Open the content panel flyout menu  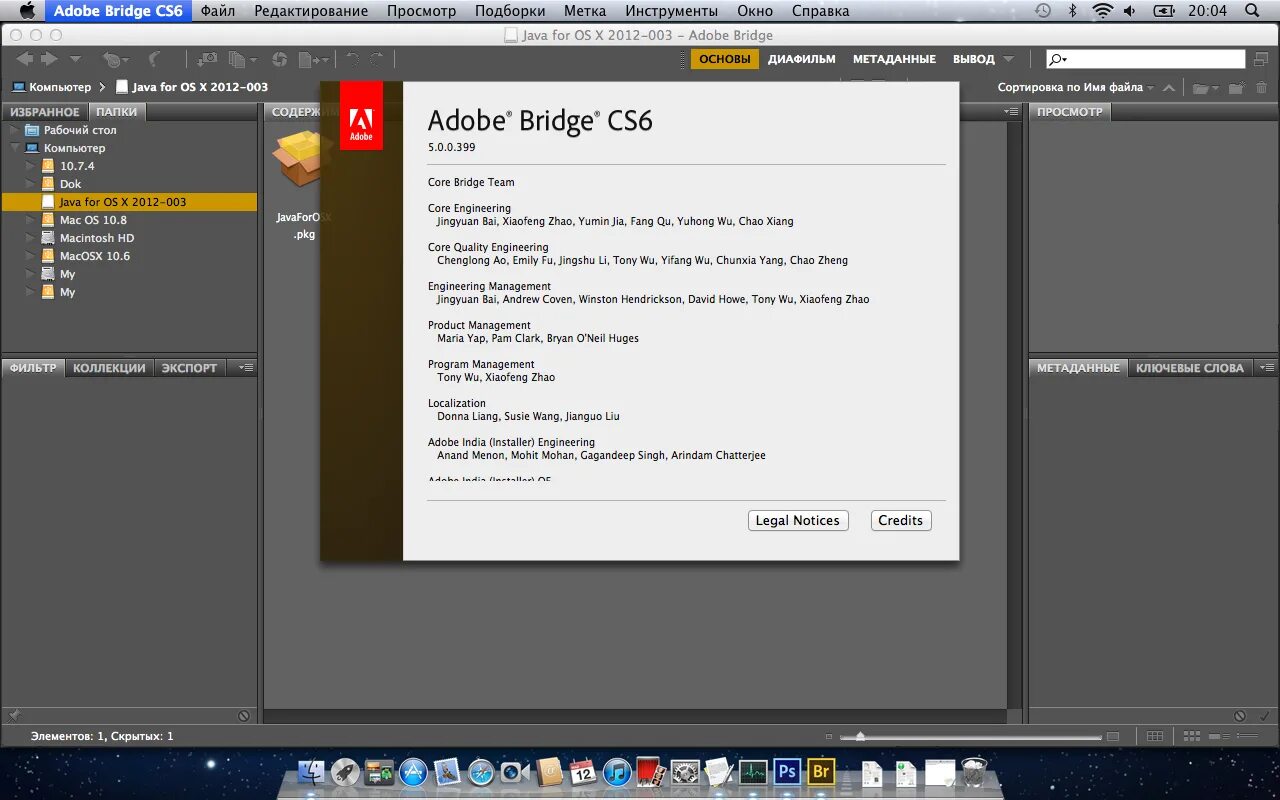(x=1011, y=112)
